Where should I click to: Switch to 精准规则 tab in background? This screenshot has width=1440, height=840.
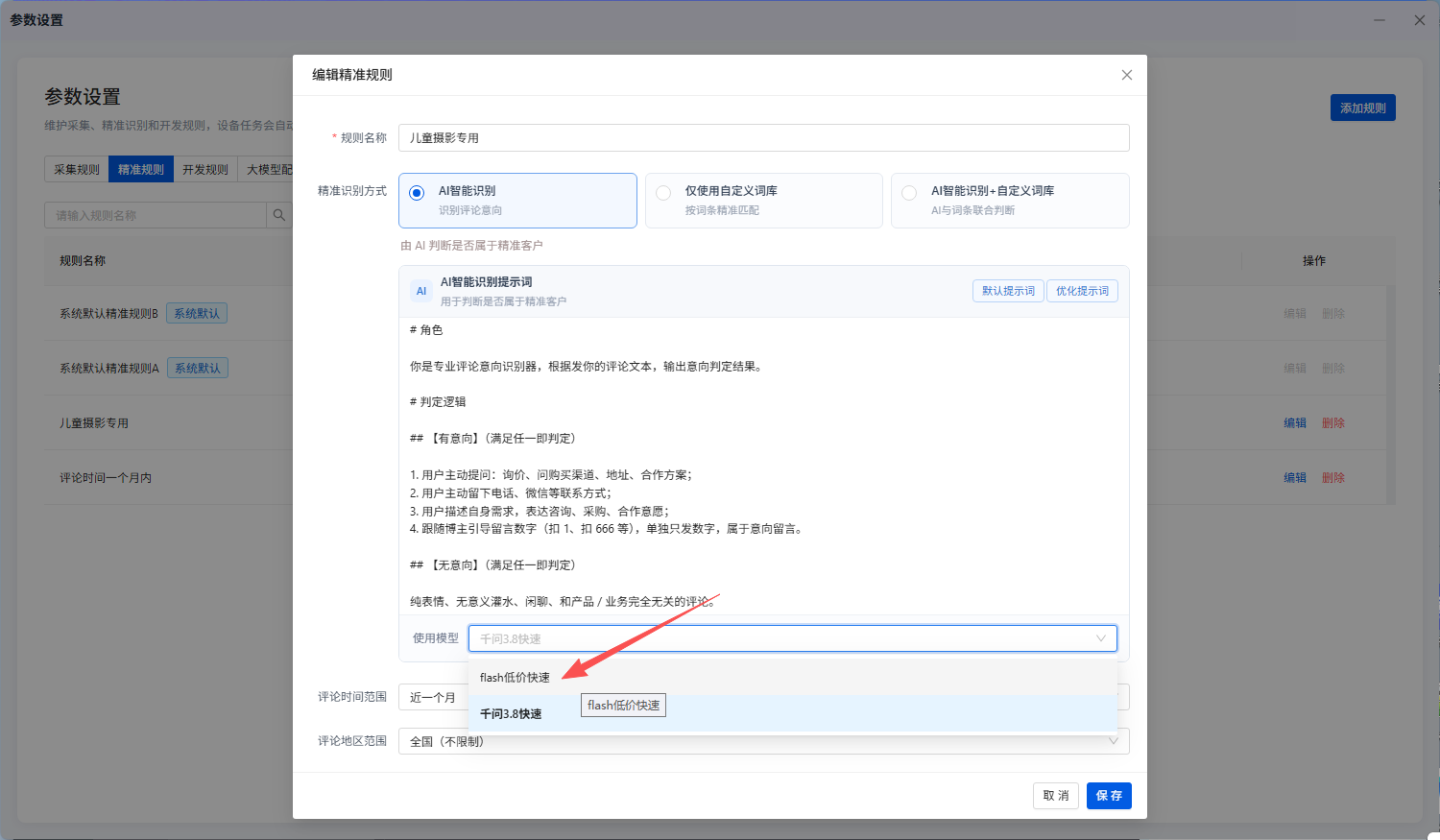[141, 169]
